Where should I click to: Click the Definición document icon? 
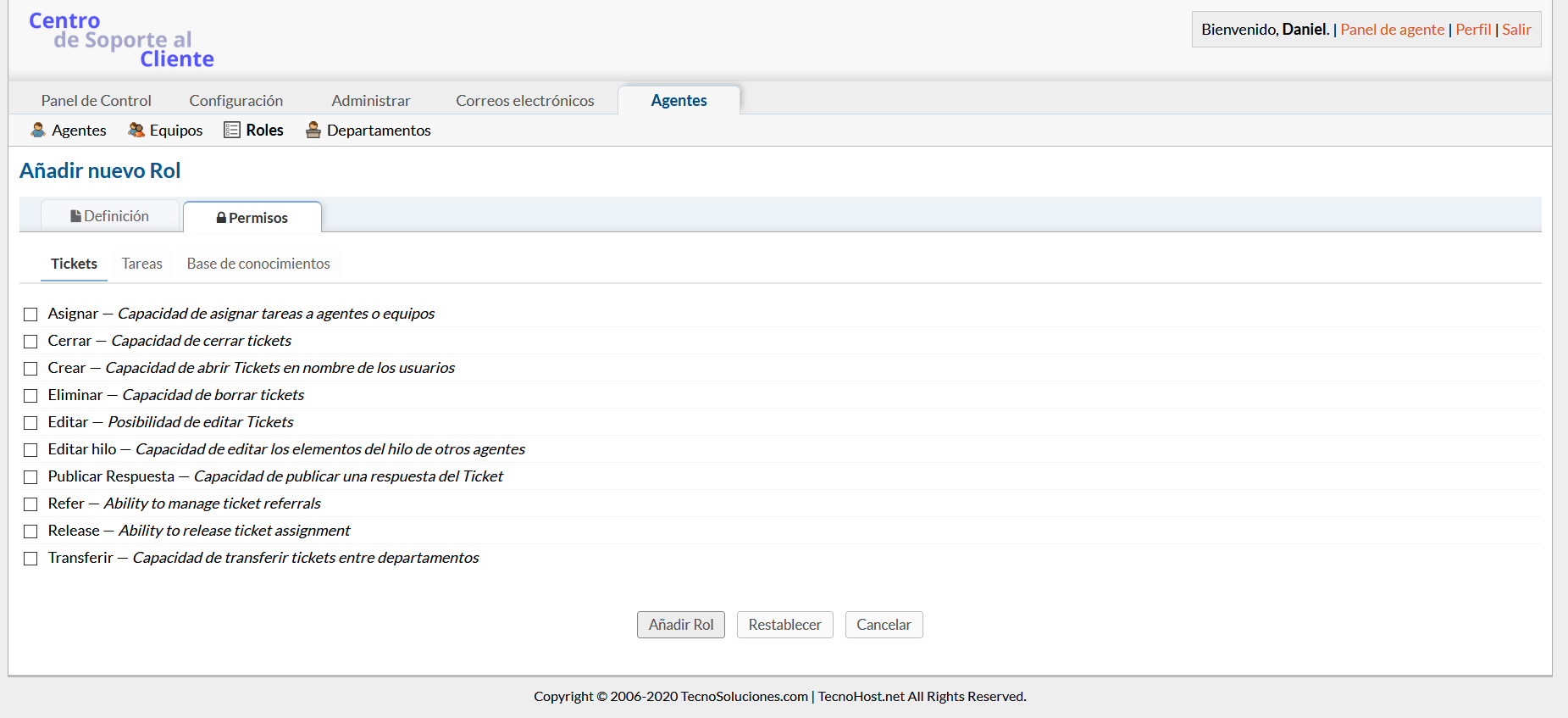point(76,216)
